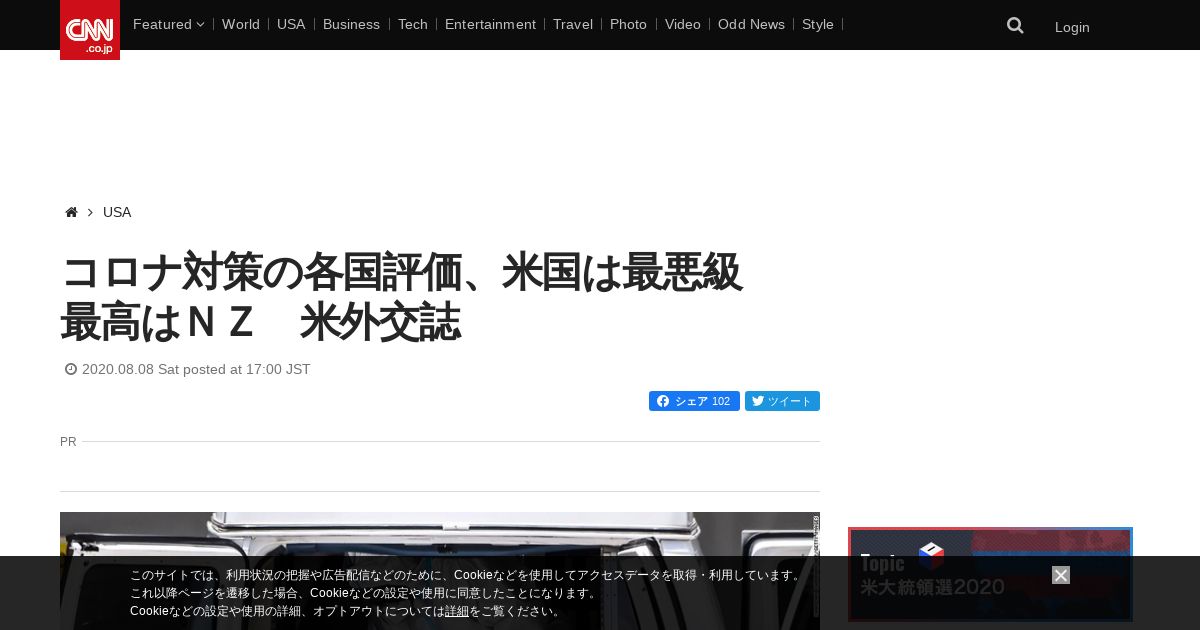This screenshot has width=1200, height=630.
Task: Click the article's main photo
Action: 440,571
